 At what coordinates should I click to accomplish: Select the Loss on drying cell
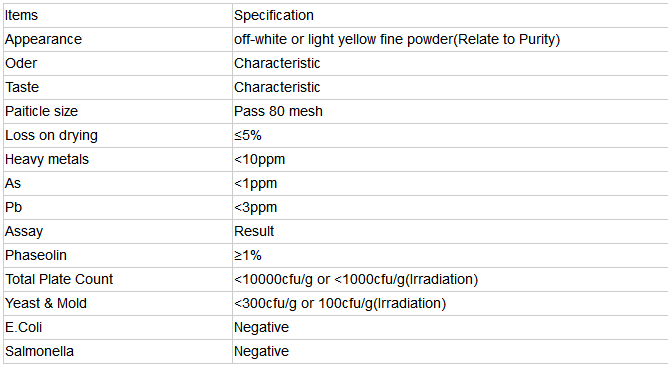(x=118, y=135)
